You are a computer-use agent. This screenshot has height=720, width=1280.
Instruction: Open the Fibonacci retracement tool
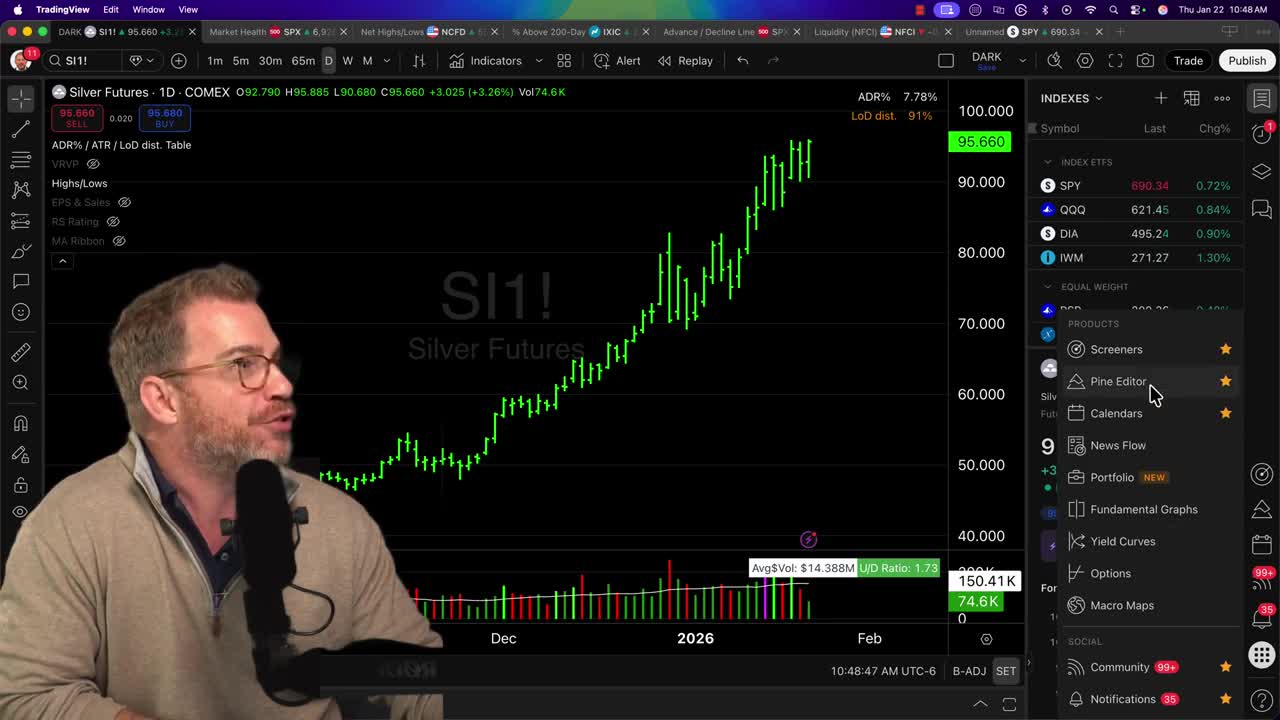pos(21,159)
